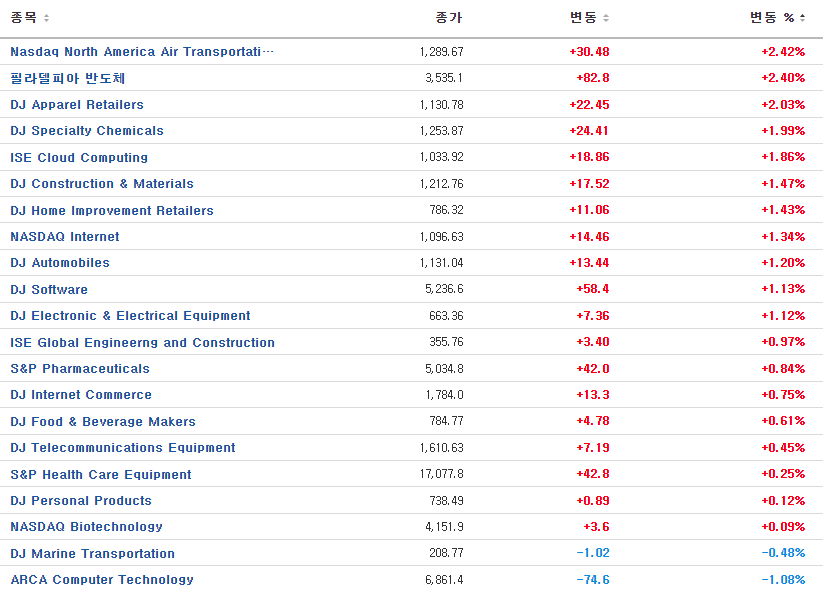Image resolution: width=823 pixels, height=601 pixels.
Task: Select change value +3.6
Action: pos(596,526)
